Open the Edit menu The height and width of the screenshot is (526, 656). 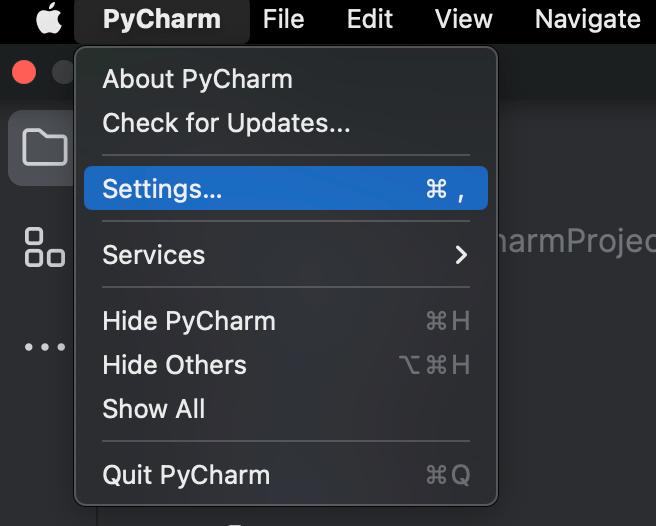370,19
